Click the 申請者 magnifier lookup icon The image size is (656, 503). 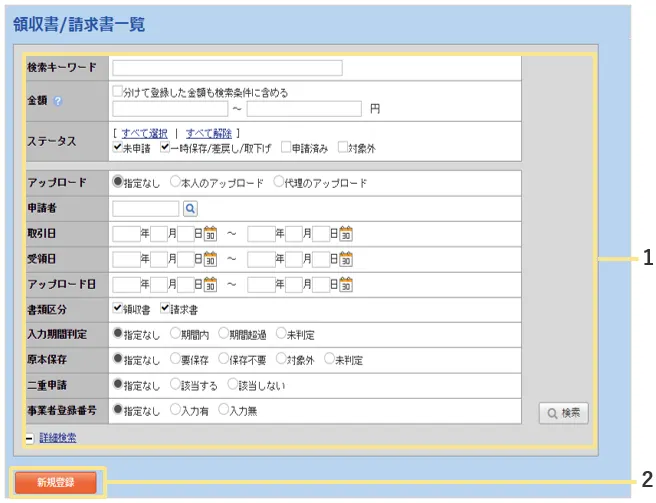tap(190, 209)
